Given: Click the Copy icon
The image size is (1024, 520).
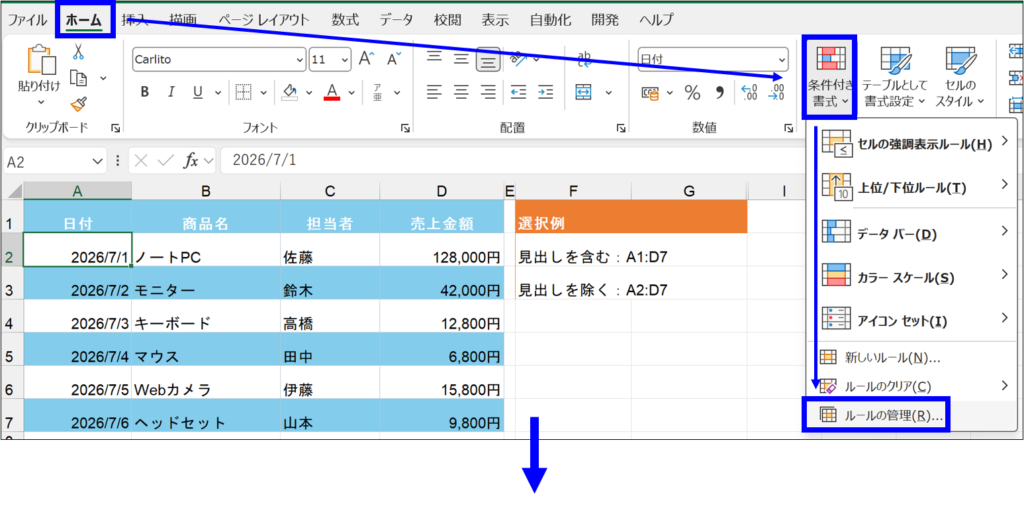Looking at the screenshot, I should tap(78, 78).
